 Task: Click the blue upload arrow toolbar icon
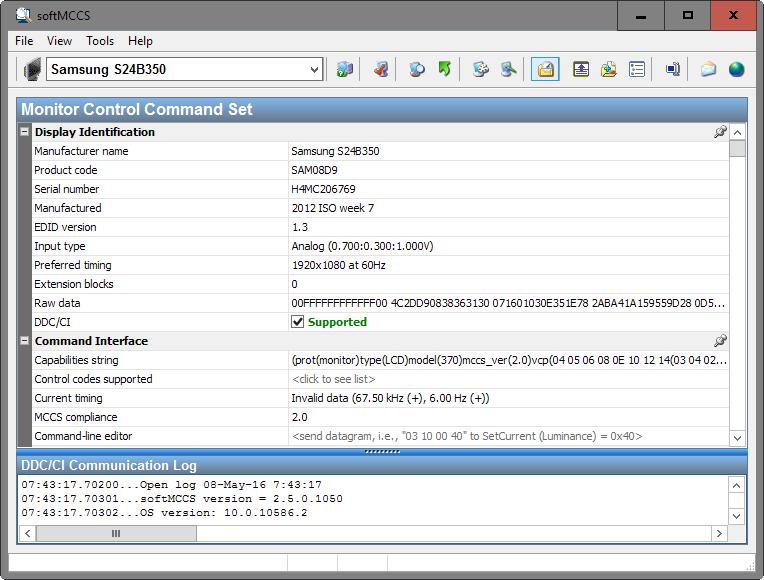581,69
